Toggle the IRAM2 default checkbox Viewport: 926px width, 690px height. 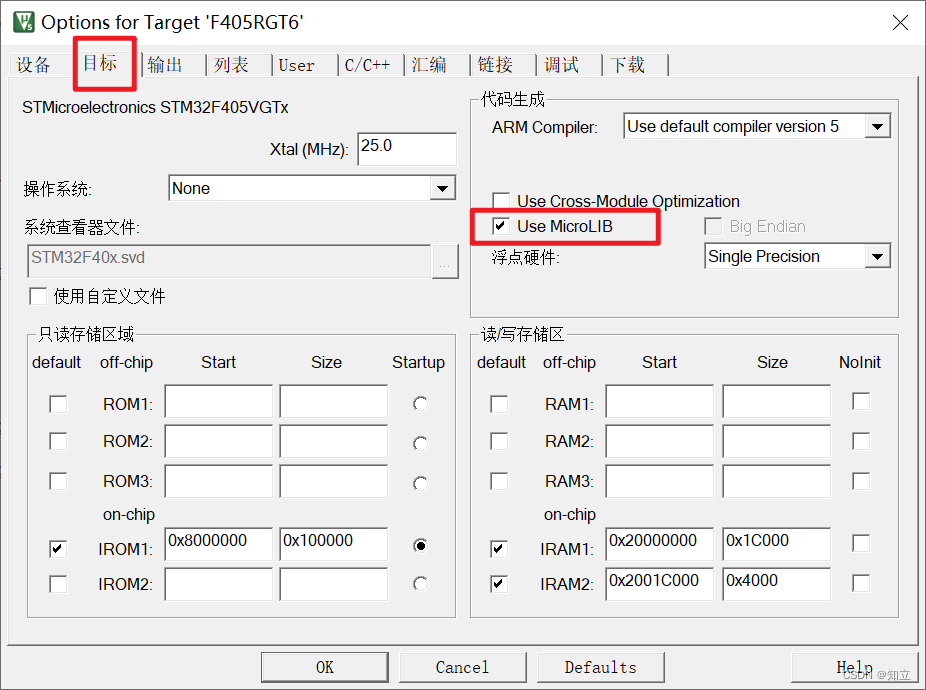click(x=499, y=584)
